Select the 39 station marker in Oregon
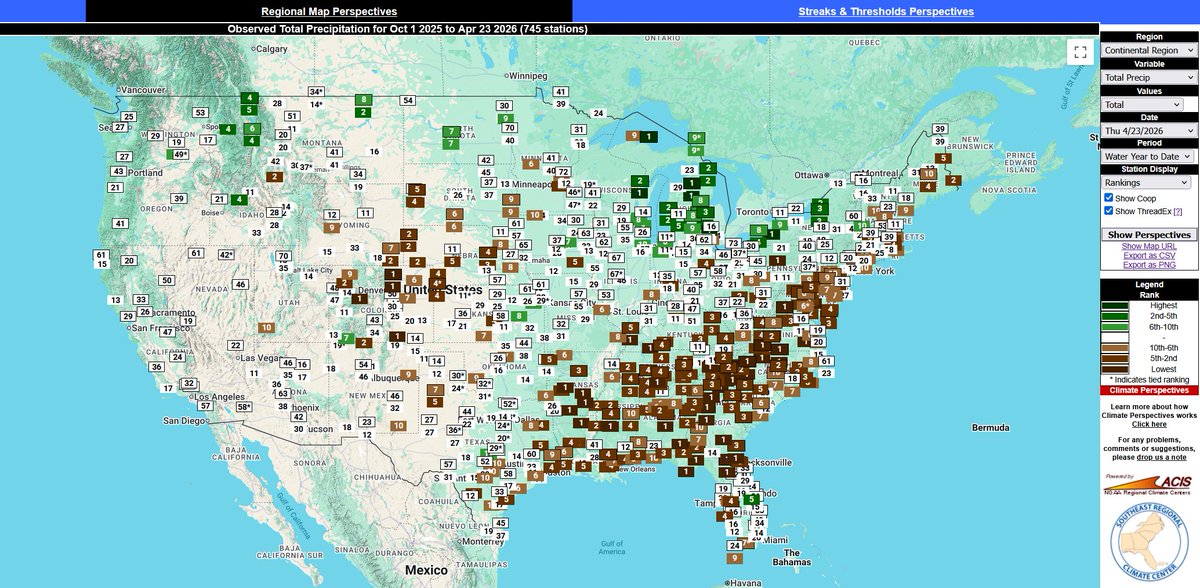This screenshot has width=1200, height=588. point(180,198)
